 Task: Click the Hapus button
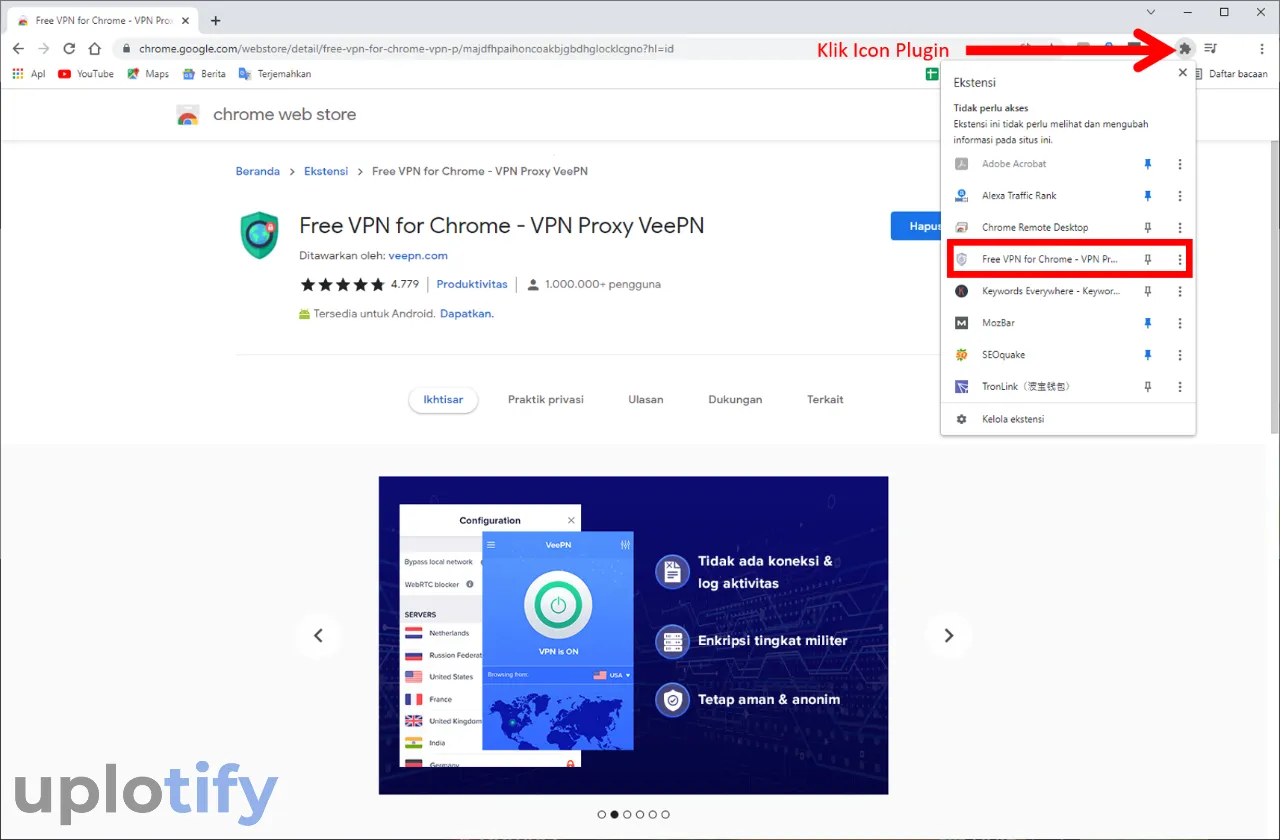tap(917, 226)
